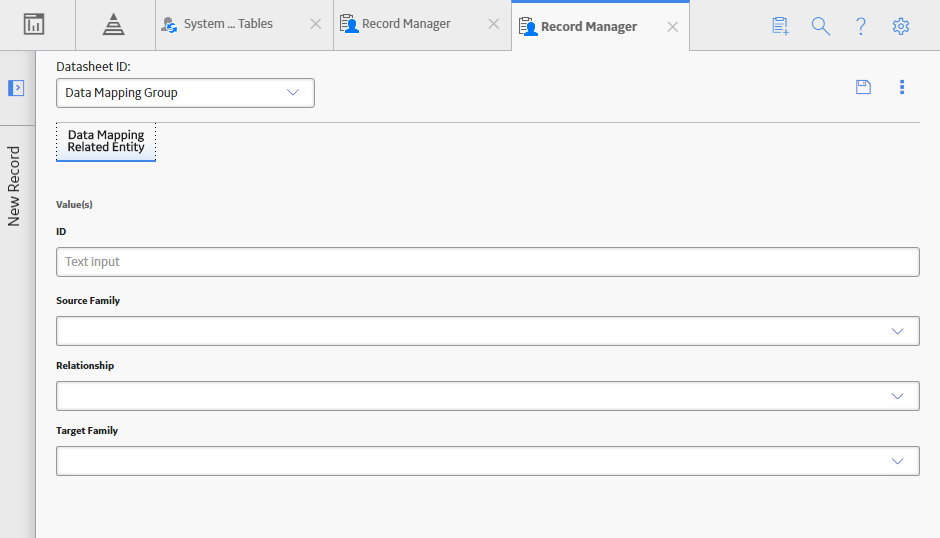
Task: Expand the left sidebar panel toggle
Action: [16, 88]
